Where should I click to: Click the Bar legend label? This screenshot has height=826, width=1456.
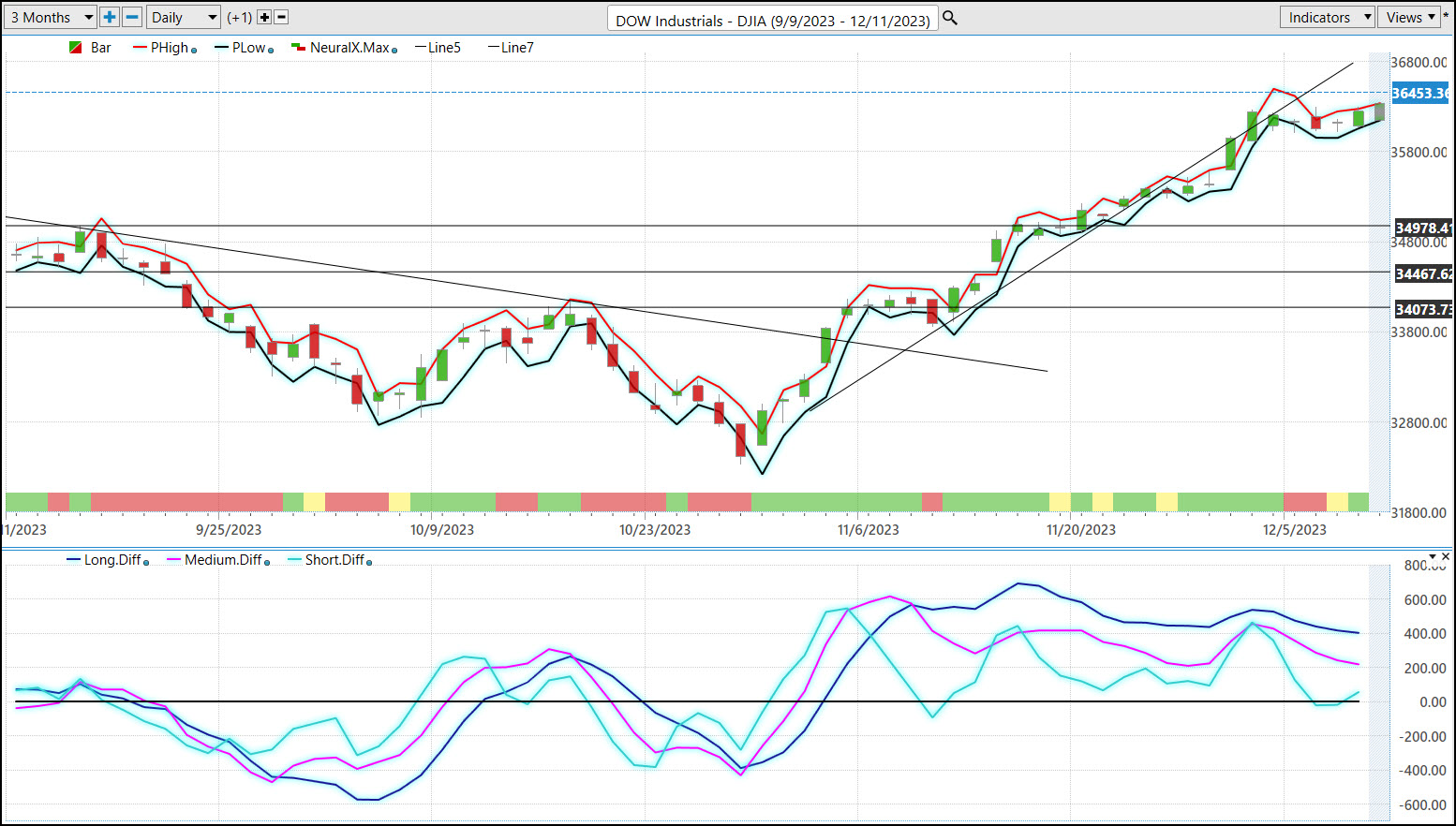(101, 48)
